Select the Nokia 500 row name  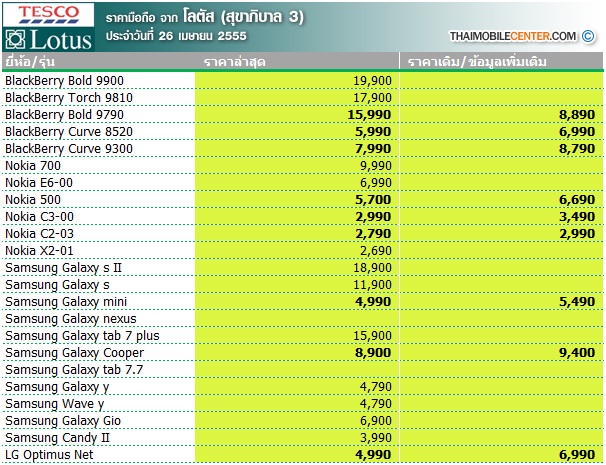click(33, 200)
